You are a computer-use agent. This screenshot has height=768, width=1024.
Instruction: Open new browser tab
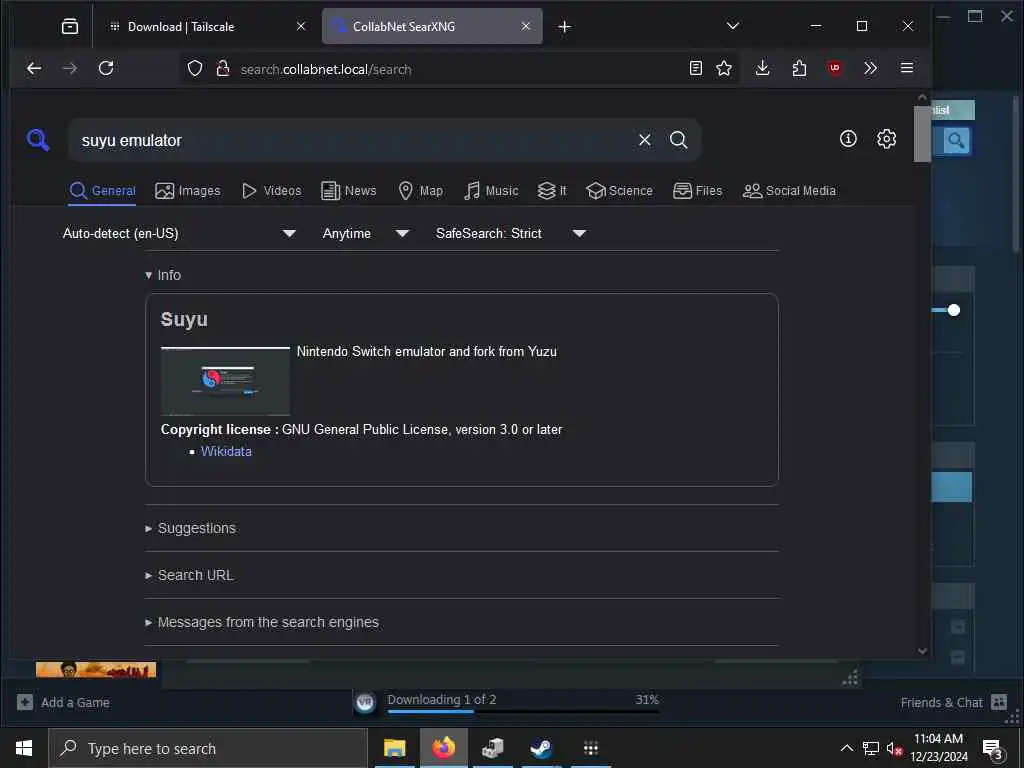(565, 27)
